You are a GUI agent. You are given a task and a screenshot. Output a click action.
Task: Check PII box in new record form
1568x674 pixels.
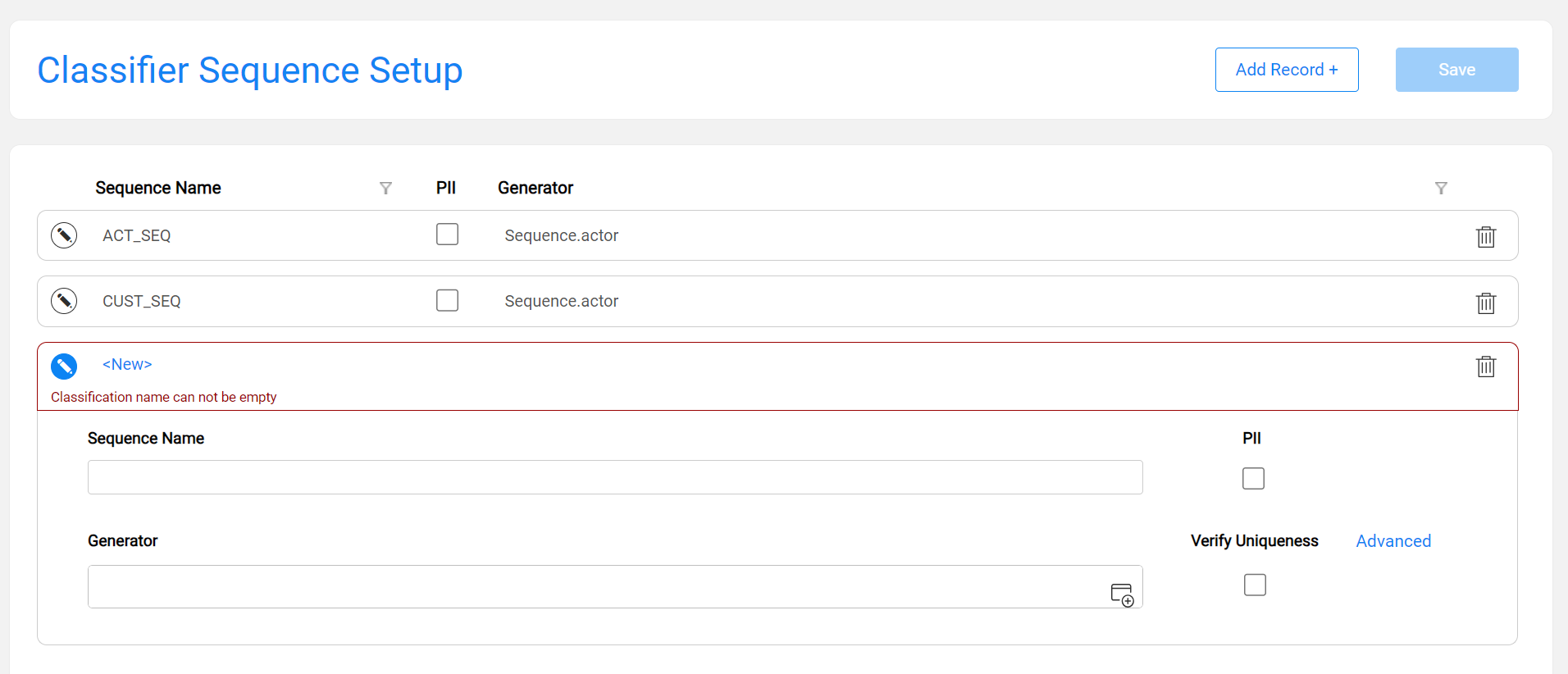pos(1253,478)
